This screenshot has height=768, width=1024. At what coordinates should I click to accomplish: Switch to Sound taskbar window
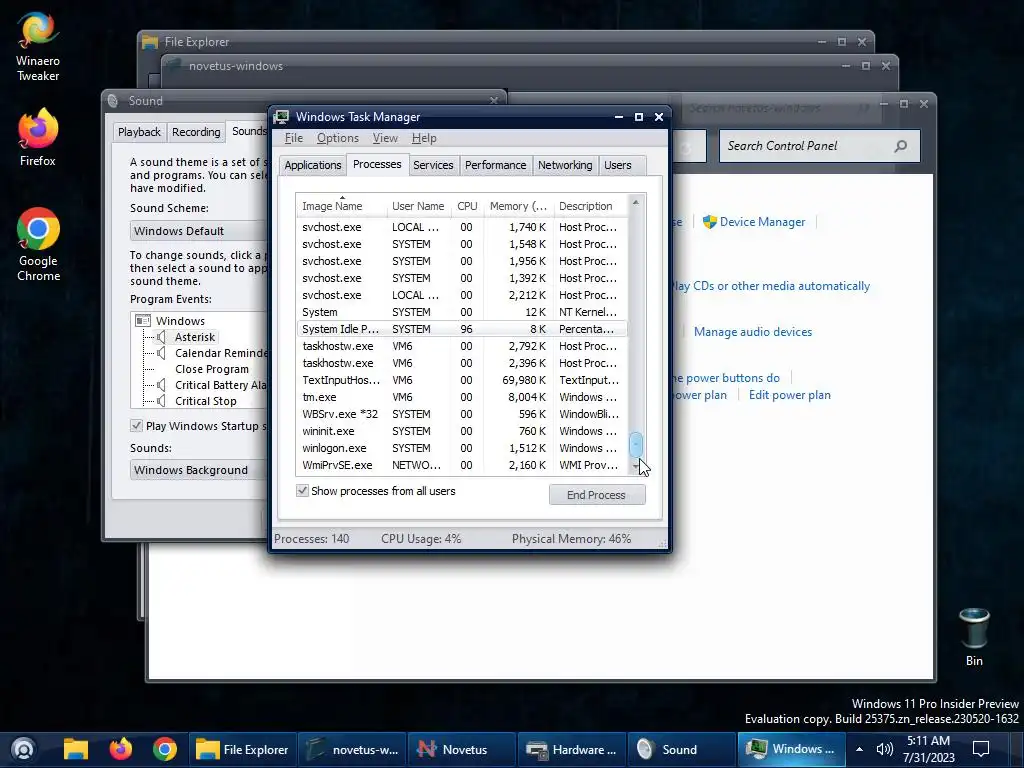681,749
